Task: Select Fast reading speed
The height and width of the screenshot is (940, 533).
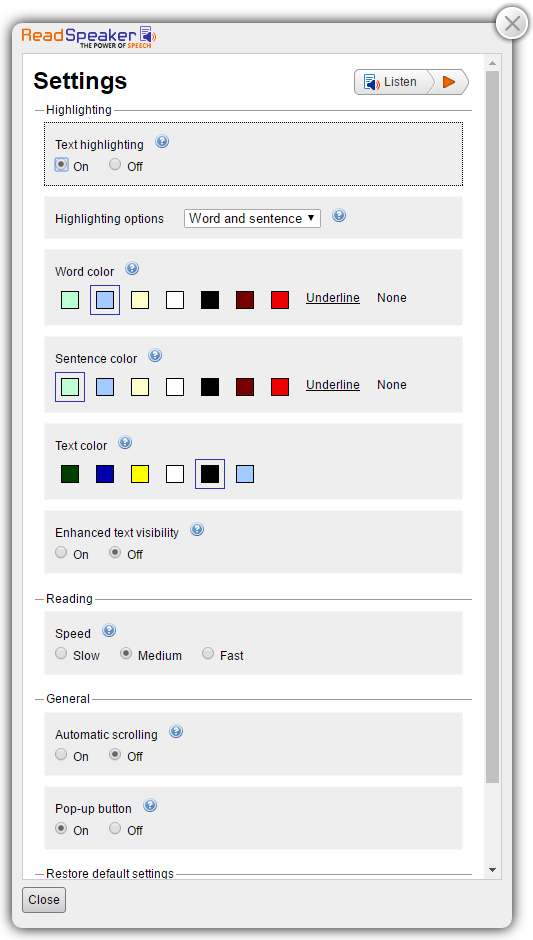Action: pyautogui.click(x=207, y=653)
